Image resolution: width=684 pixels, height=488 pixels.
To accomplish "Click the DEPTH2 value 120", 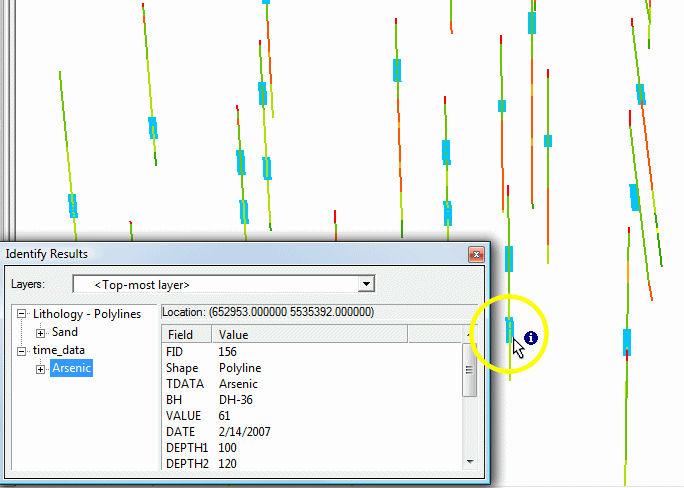I will 227,464.
